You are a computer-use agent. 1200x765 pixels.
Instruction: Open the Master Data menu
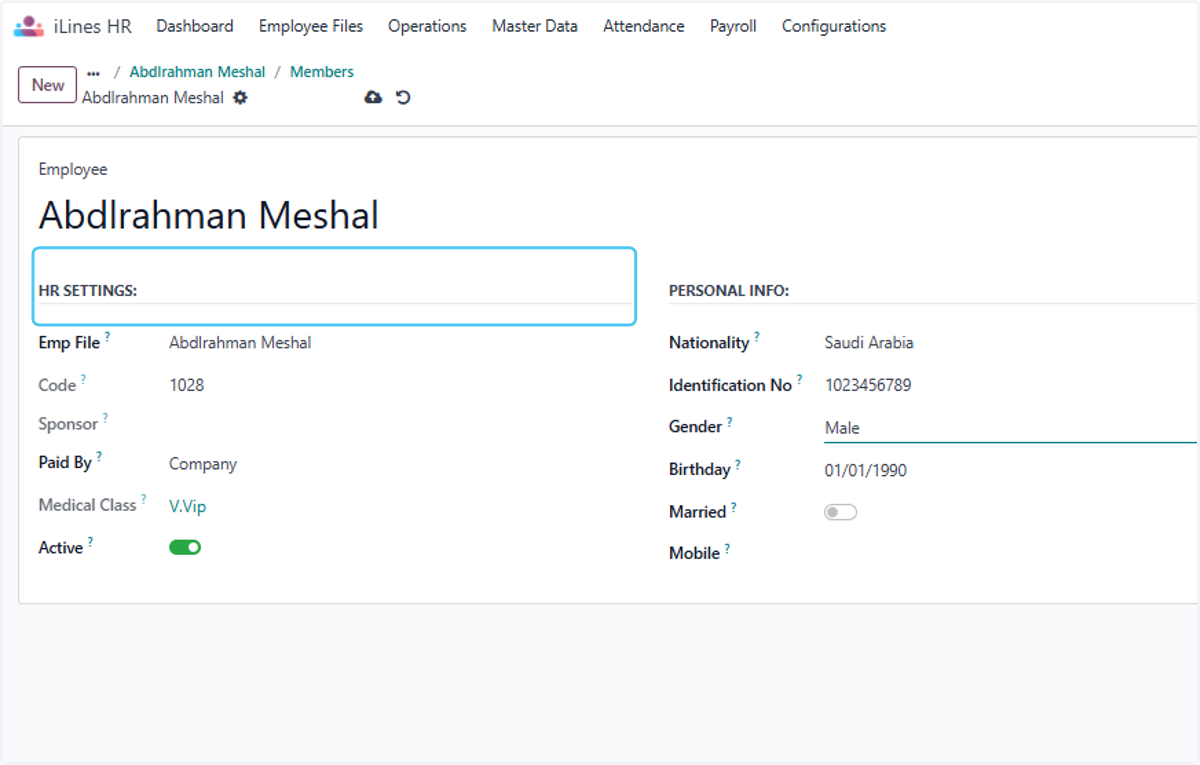pyautogui.click(x=535, y=26)
